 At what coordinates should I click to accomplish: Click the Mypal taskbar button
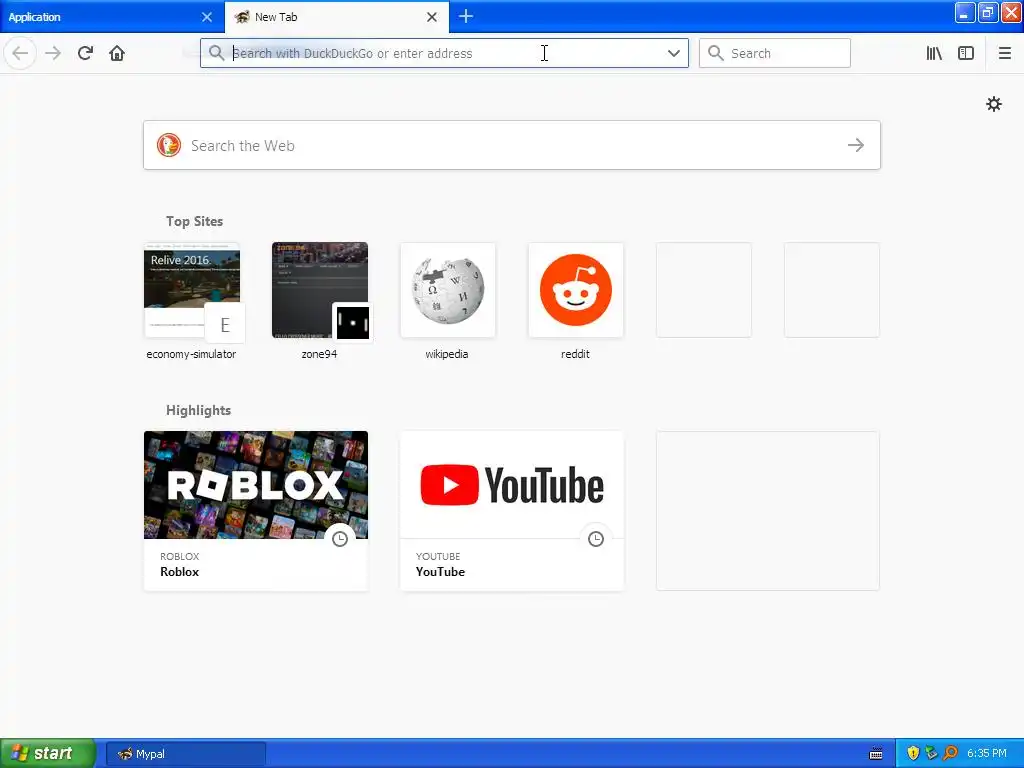[x=186, y=754]
